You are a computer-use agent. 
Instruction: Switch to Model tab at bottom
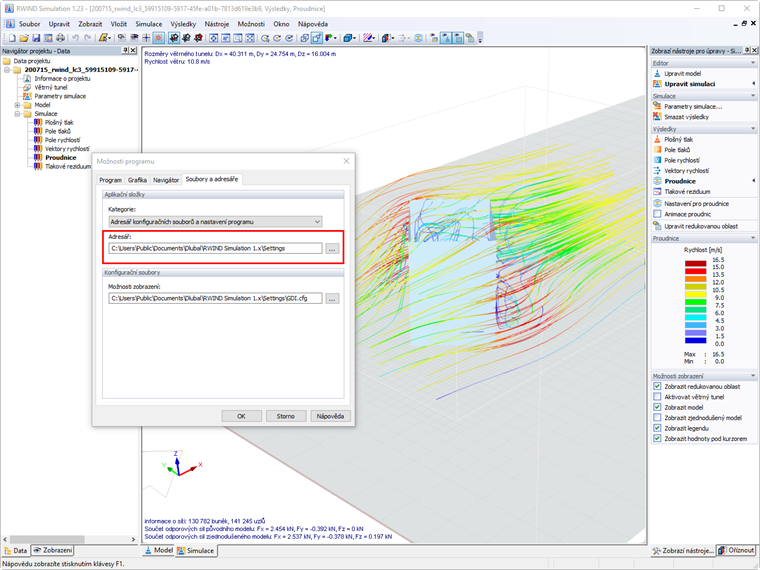pos(158,550)
